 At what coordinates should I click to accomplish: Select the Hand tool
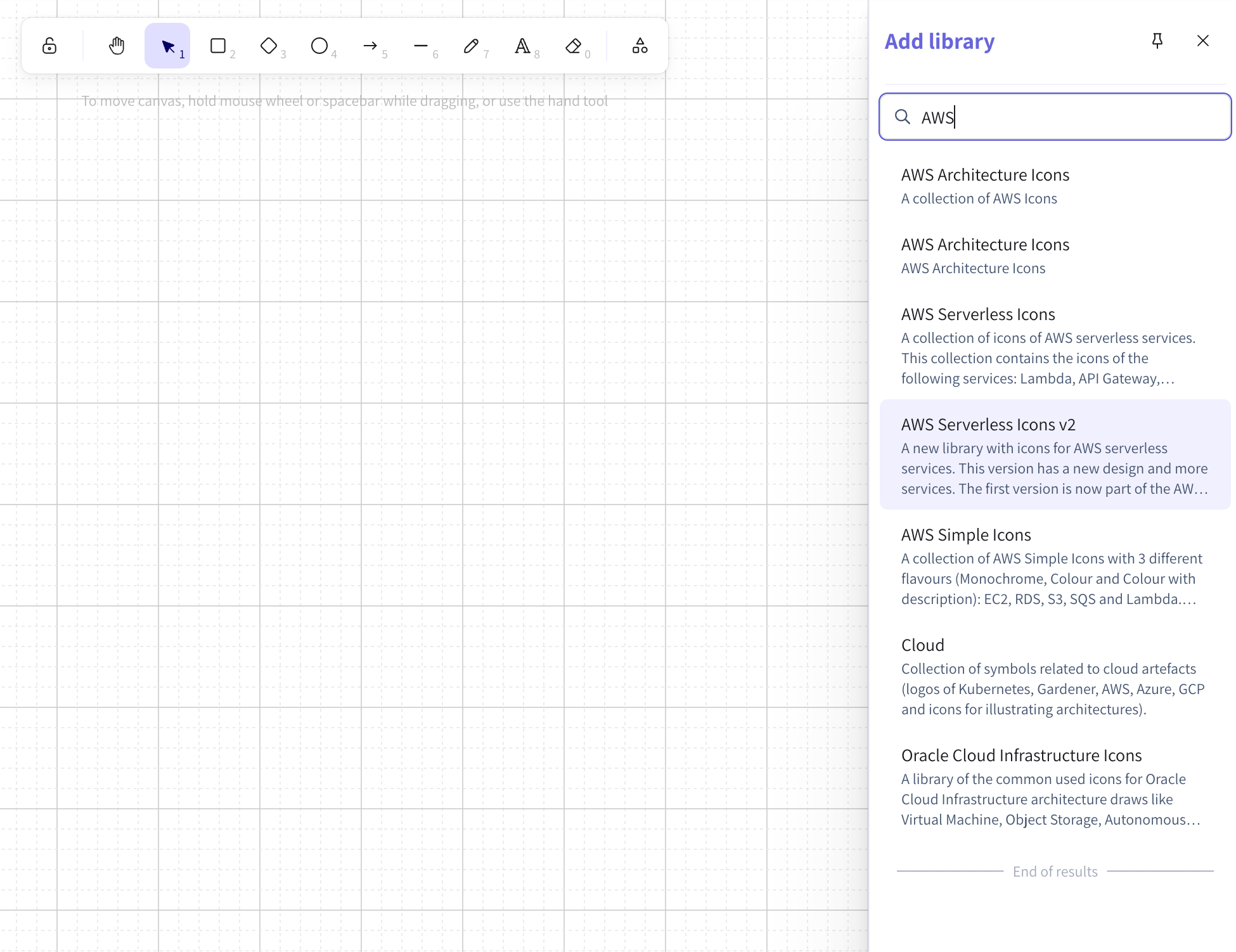point(116,45)
